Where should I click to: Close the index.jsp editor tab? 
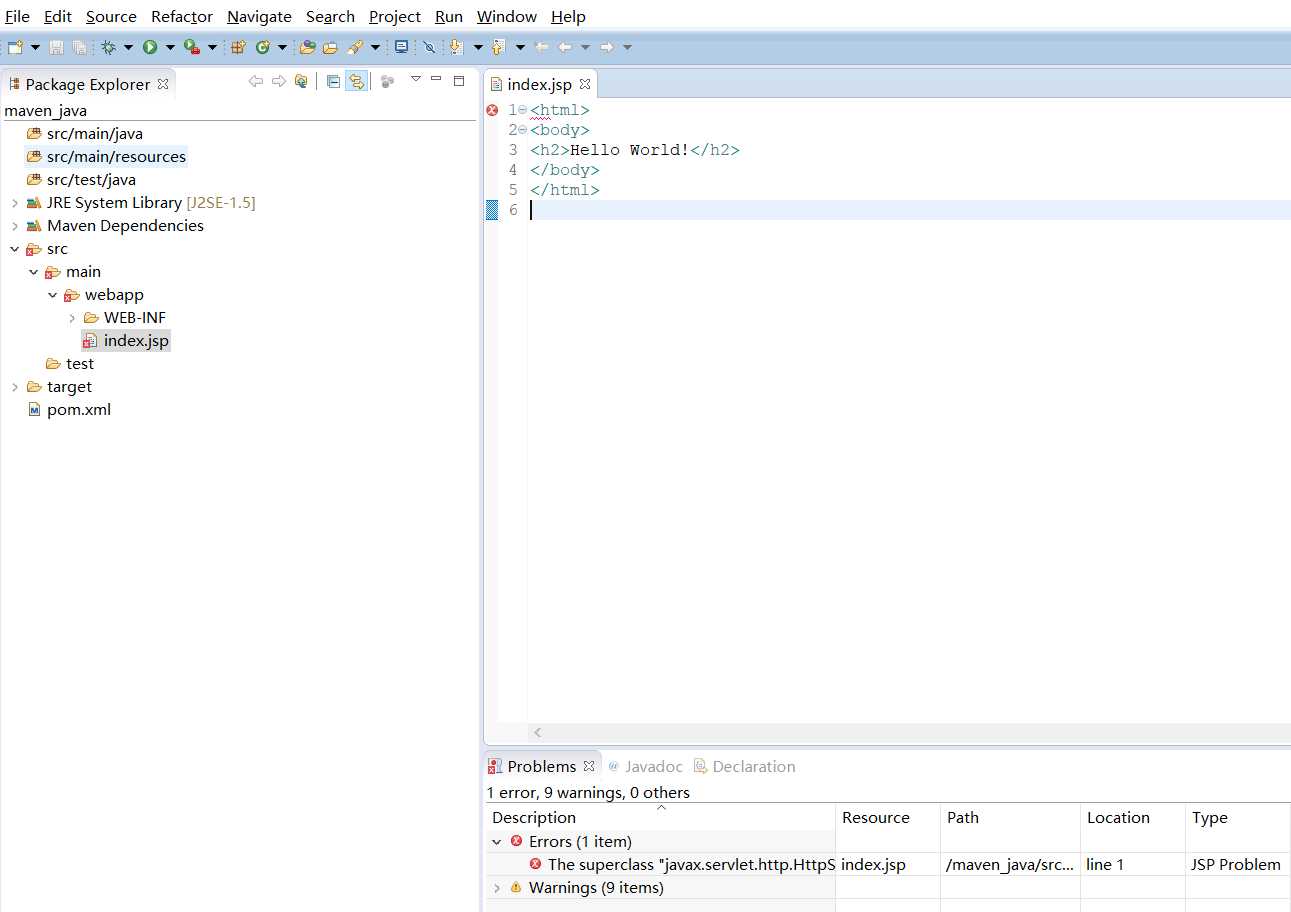click(585, 84)
